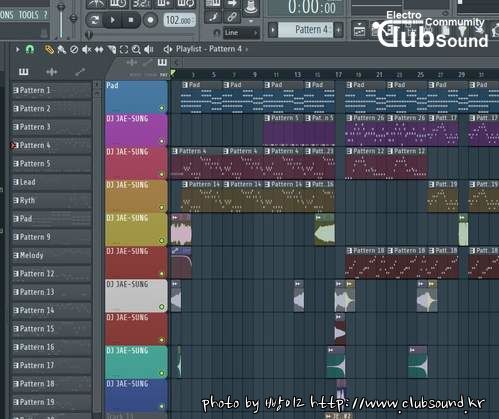The width and height of the screenshot is (499, 419).
Task: Click speaker icon before Playlist title
Action: click(167, 49)
